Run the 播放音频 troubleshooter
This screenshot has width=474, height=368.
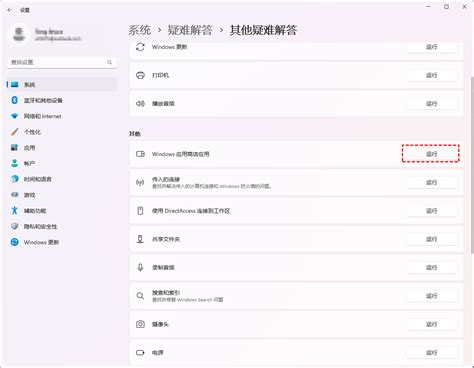pyautogui.click(x=432, y=104)
